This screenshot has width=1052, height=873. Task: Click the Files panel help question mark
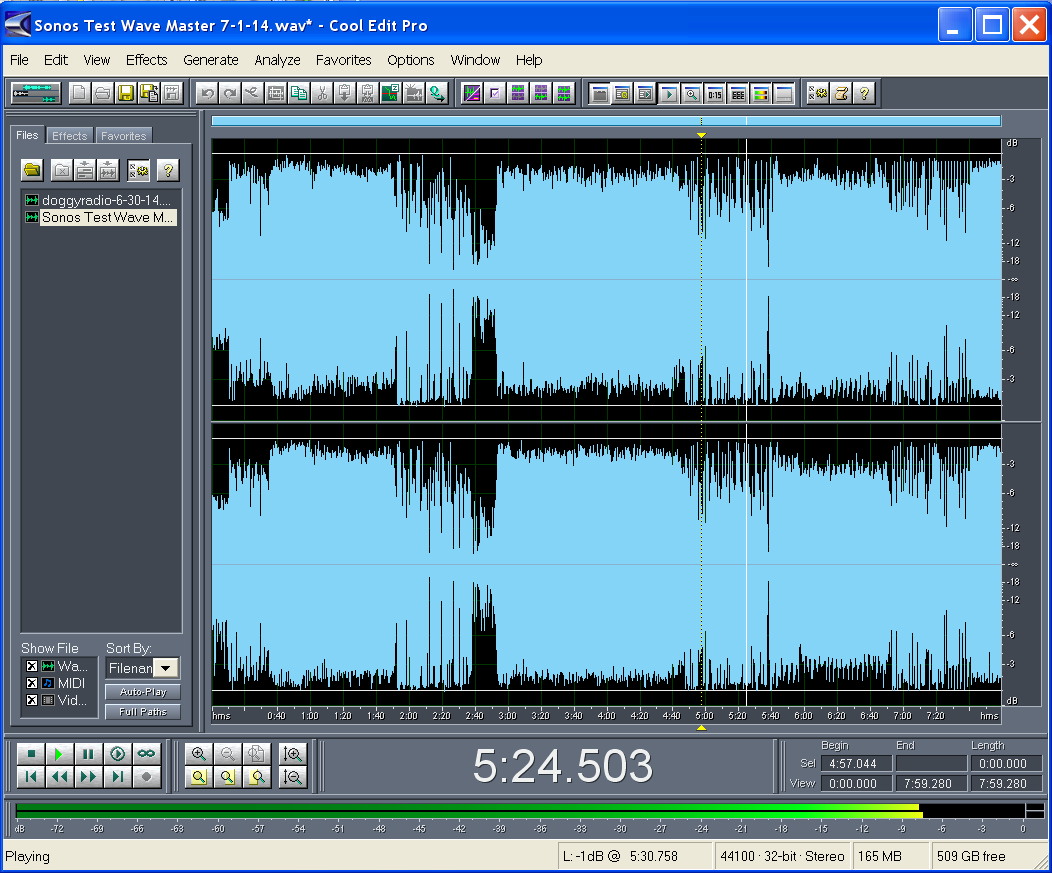click(168, 170)
